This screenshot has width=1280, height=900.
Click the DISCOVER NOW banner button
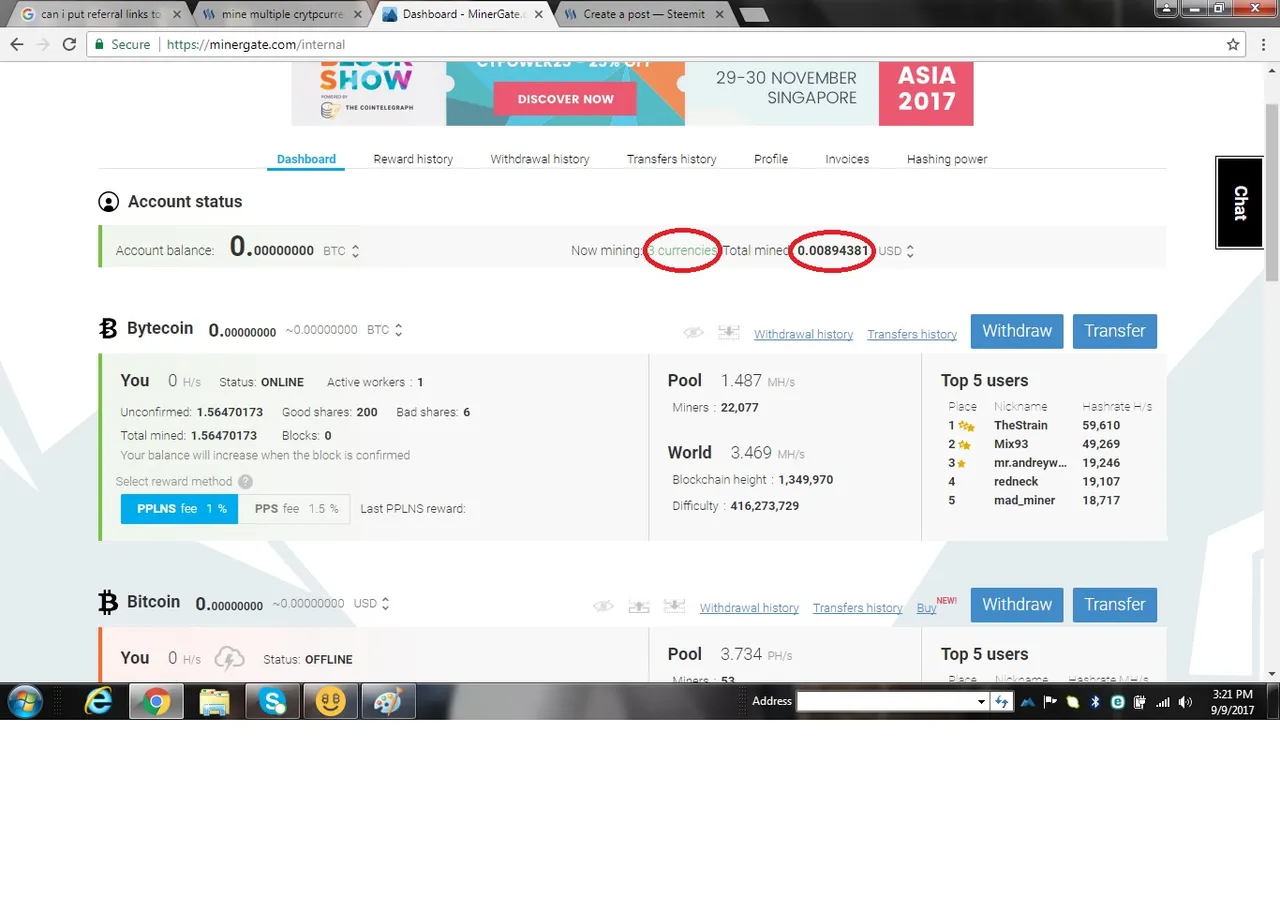click(566, 99)
